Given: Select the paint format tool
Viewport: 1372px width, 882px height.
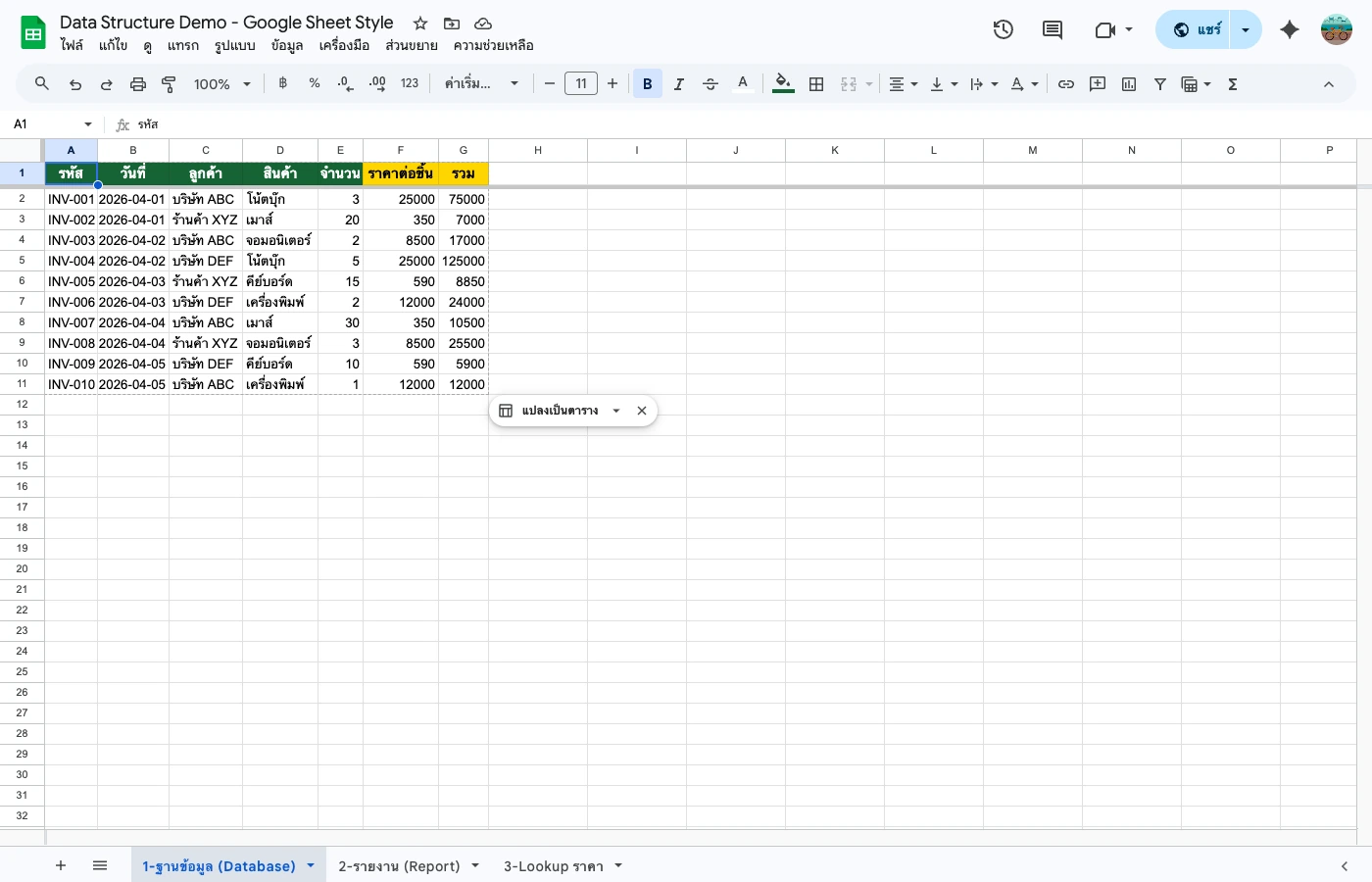Looking at the screenshot, I should point(168,83).
